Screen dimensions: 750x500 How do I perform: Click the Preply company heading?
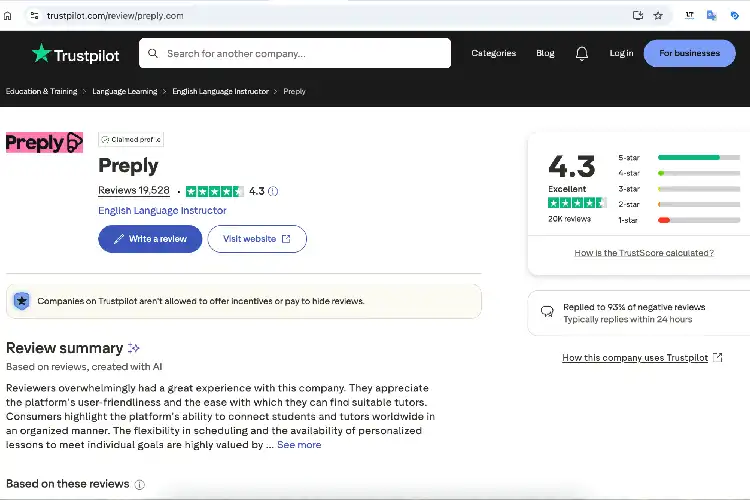pos(128,166)
